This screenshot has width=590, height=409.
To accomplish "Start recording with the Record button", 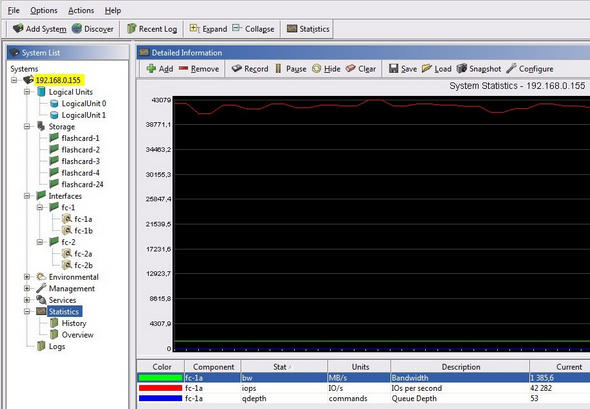I will click(x=250, y=69).
